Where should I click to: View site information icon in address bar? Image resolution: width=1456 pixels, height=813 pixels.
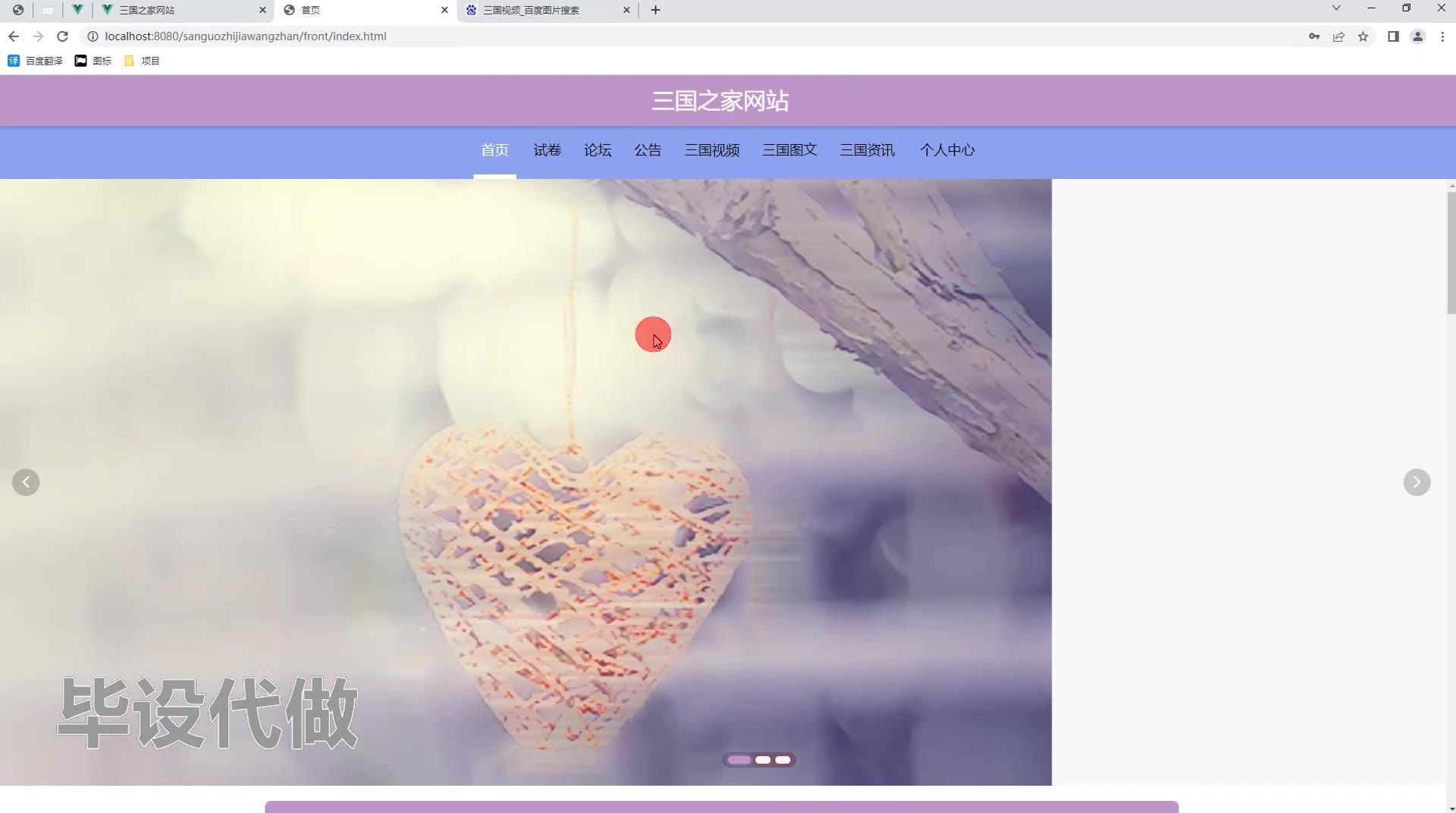[x=93, y=36]
